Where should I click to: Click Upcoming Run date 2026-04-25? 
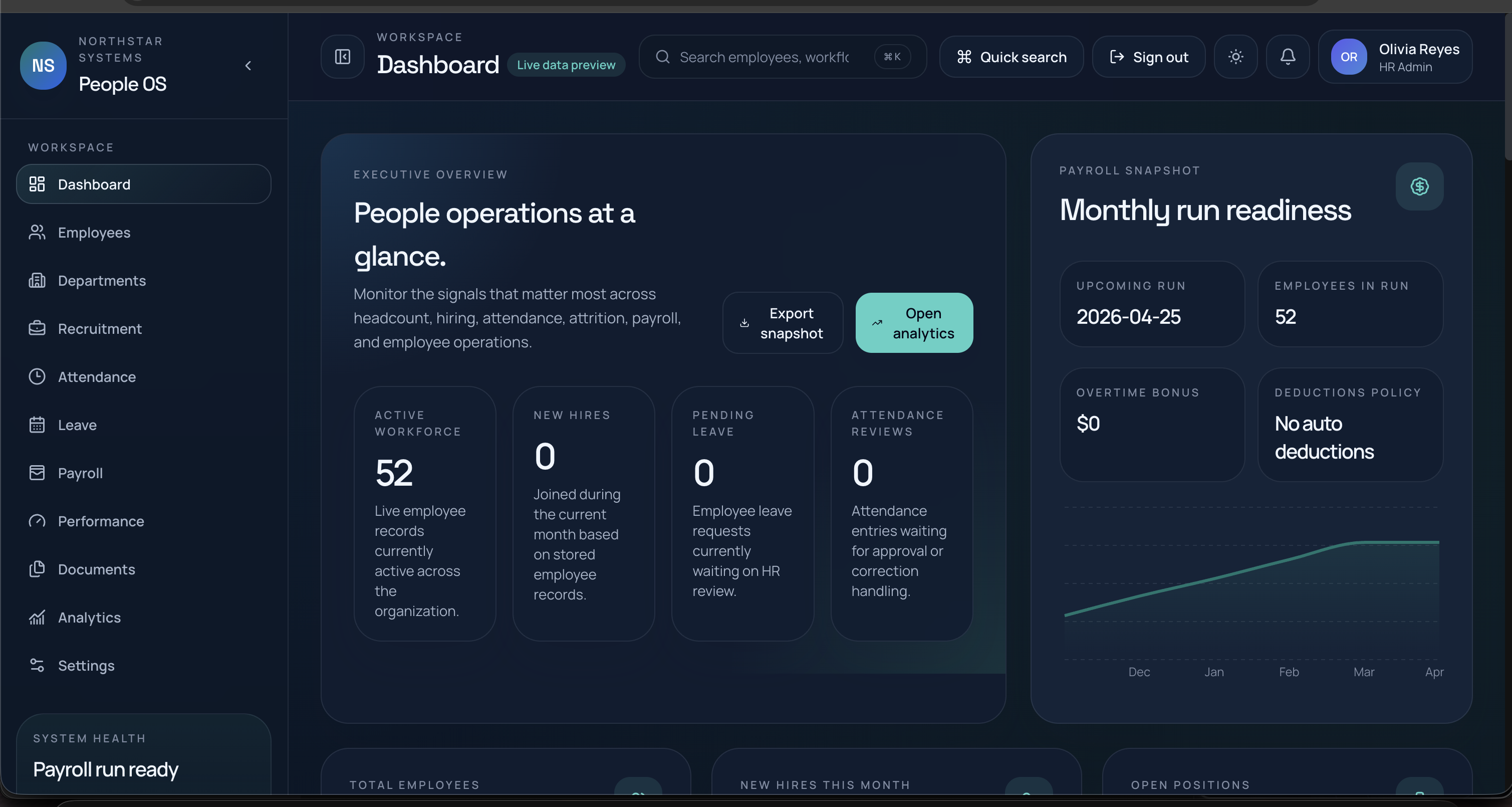pyautogui.click(x=1128, y=317)
